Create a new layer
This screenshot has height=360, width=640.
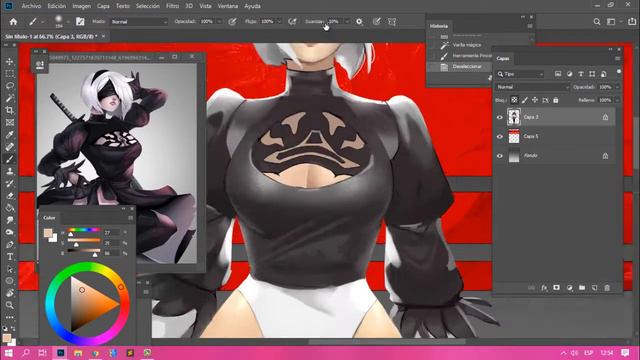[x=595, y=288]
